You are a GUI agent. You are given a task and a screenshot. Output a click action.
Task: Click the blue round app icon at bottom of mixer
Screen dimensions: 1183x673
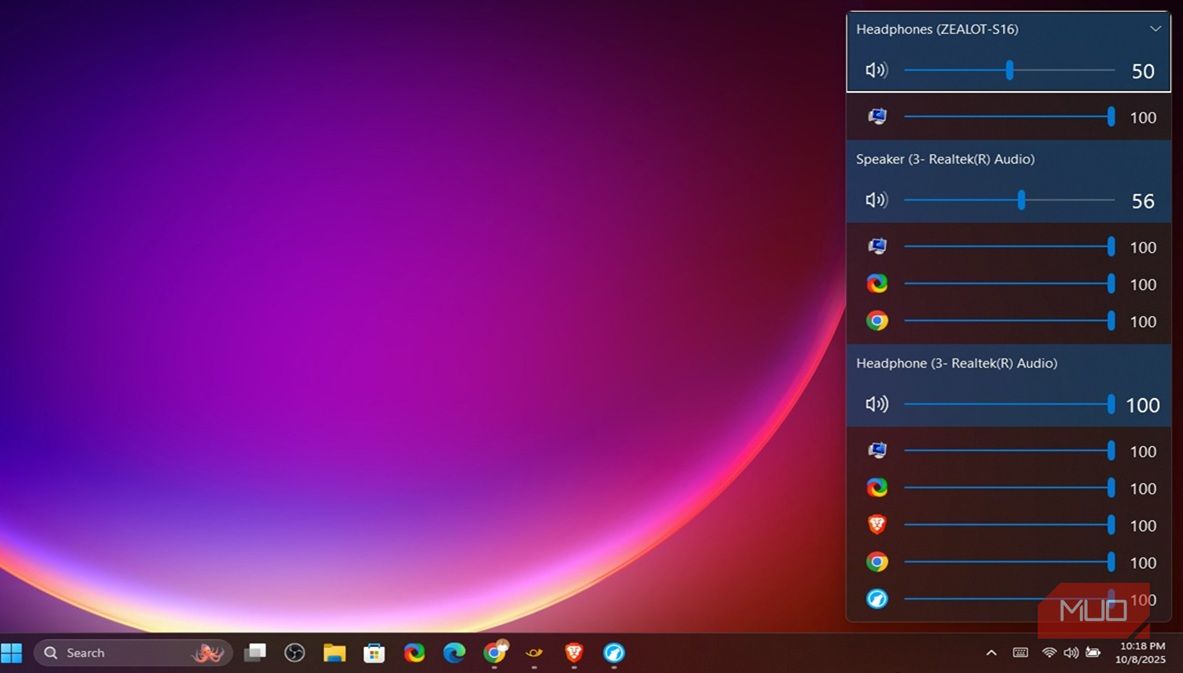coord(877,599)
